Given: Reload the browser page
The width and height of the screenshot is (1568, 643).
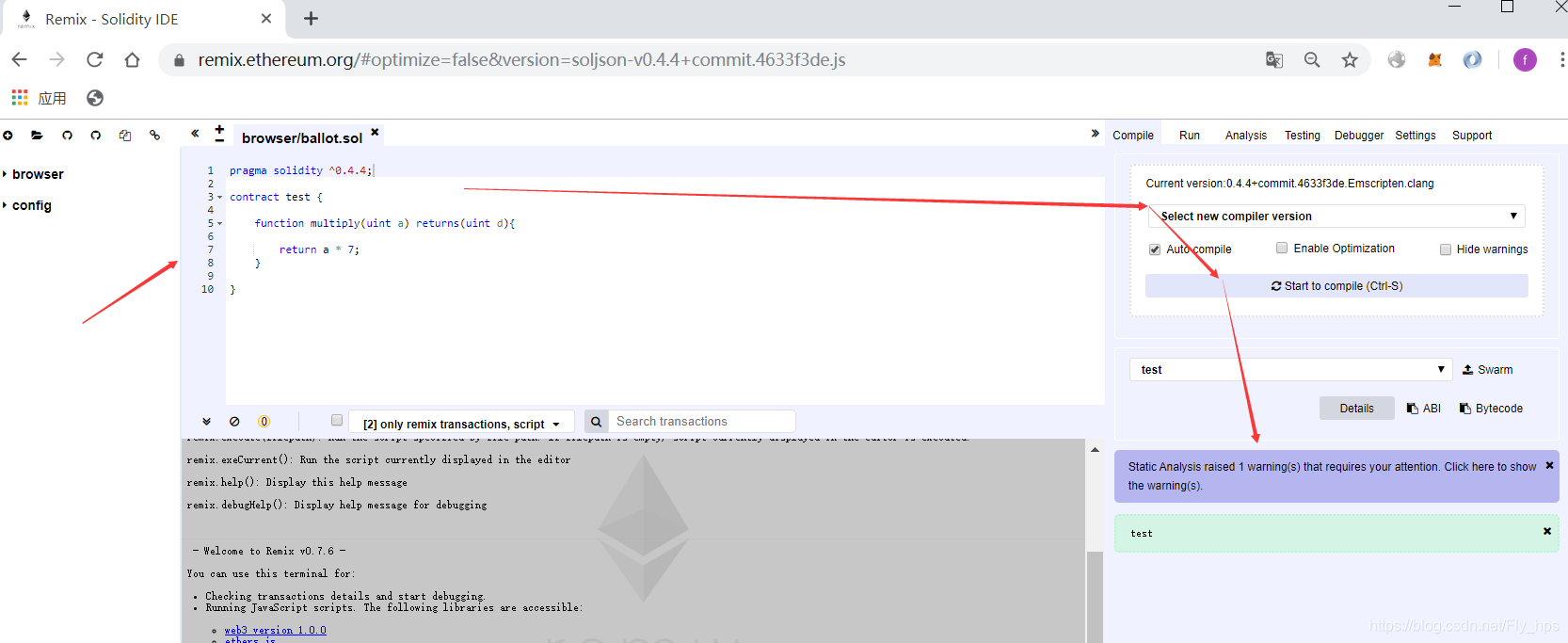Looking at the screenshot, I should [x=94, y=59].
